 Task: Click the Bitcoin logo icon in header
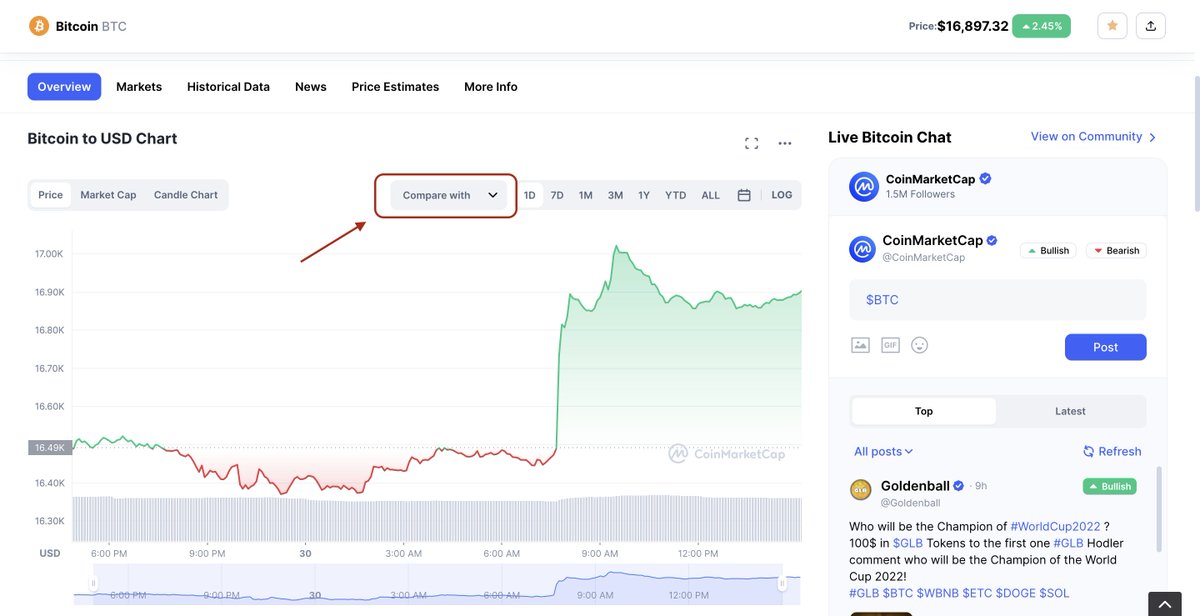tap(39, 26)
